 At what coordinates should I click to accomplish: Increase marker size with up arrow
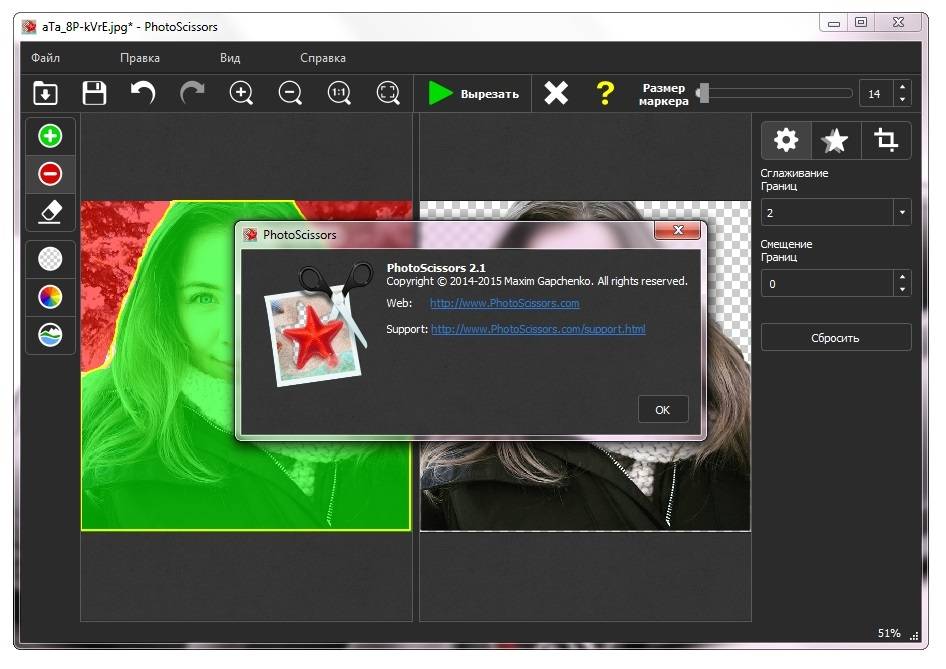point(903,87)
